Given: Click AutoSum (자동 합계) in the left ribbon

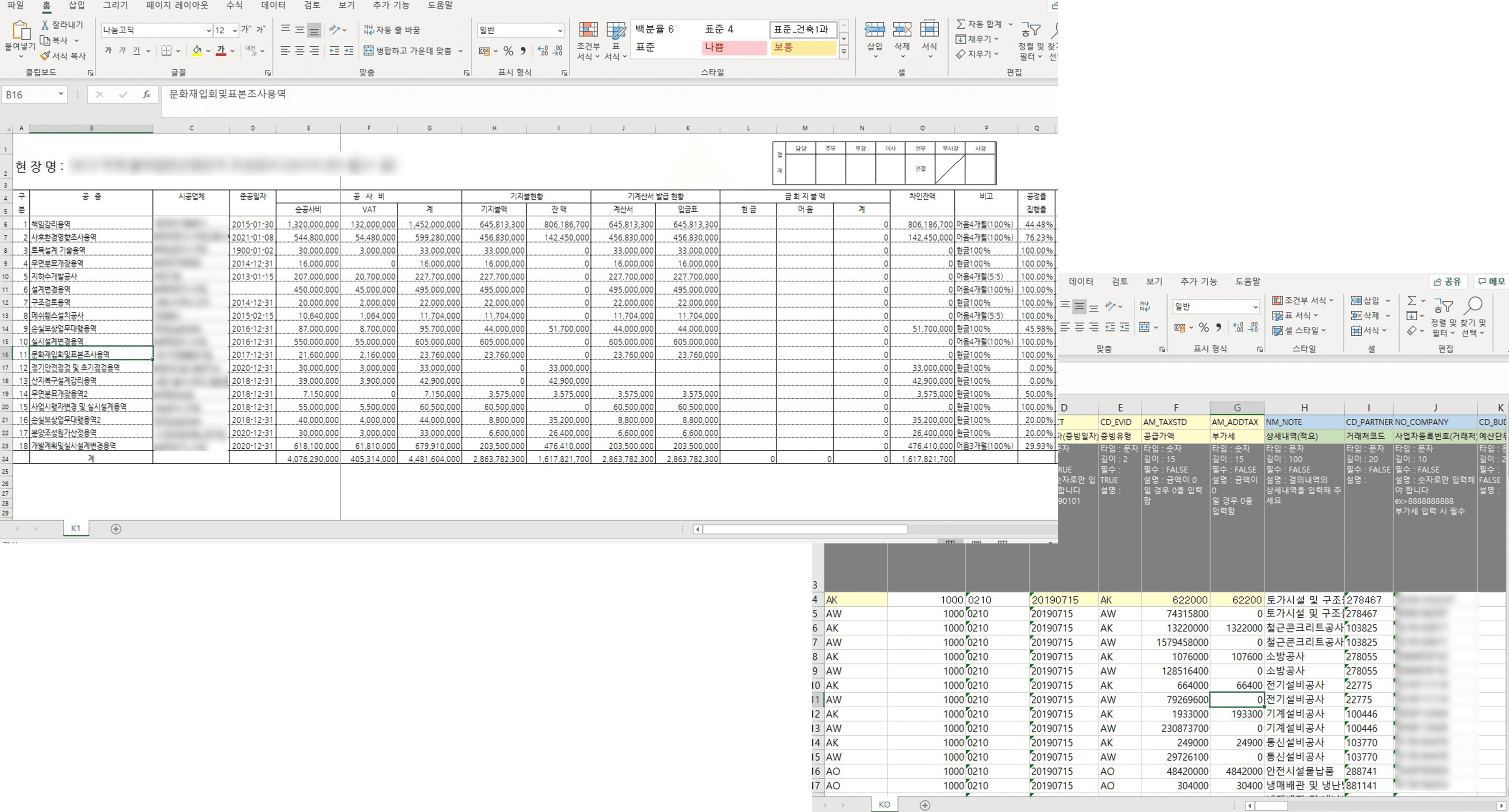Looking at the screenshot, I should pyautogui.click(x=979, y=24).
